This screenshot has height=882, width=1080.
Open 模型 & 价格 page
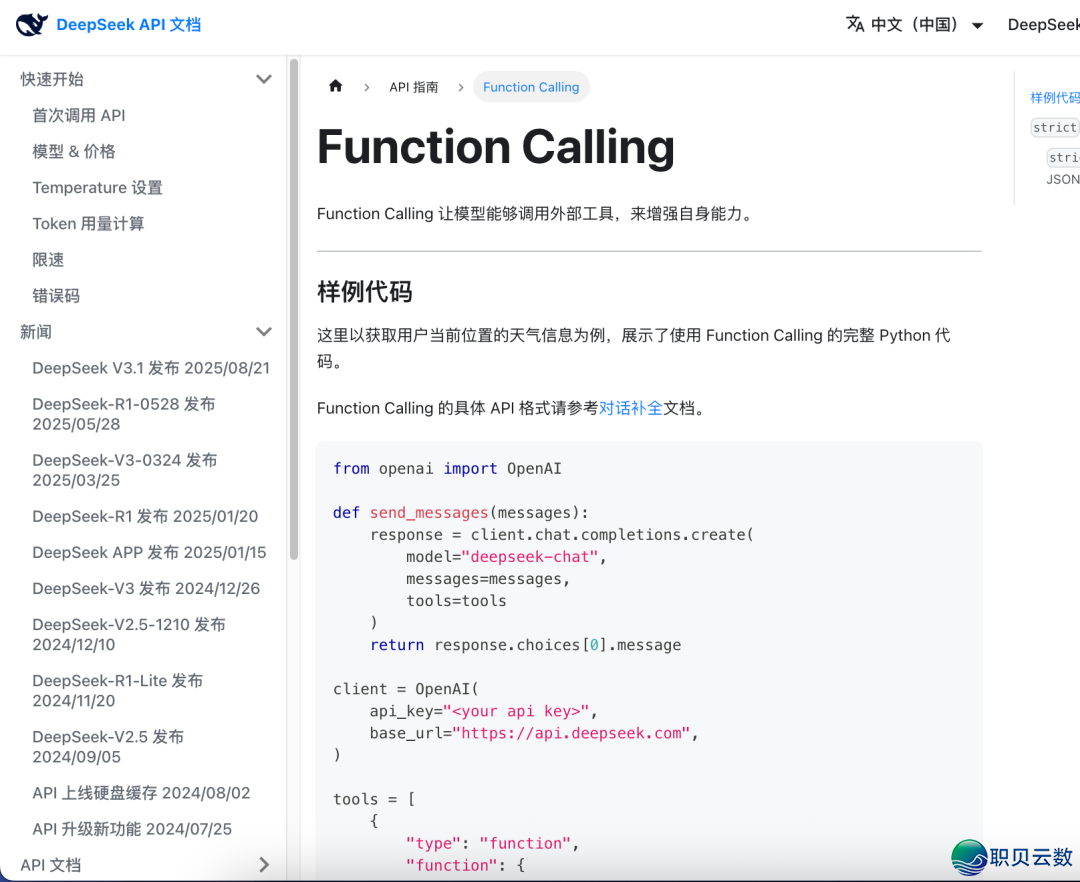pyautogui.click(x=74, y=151)
